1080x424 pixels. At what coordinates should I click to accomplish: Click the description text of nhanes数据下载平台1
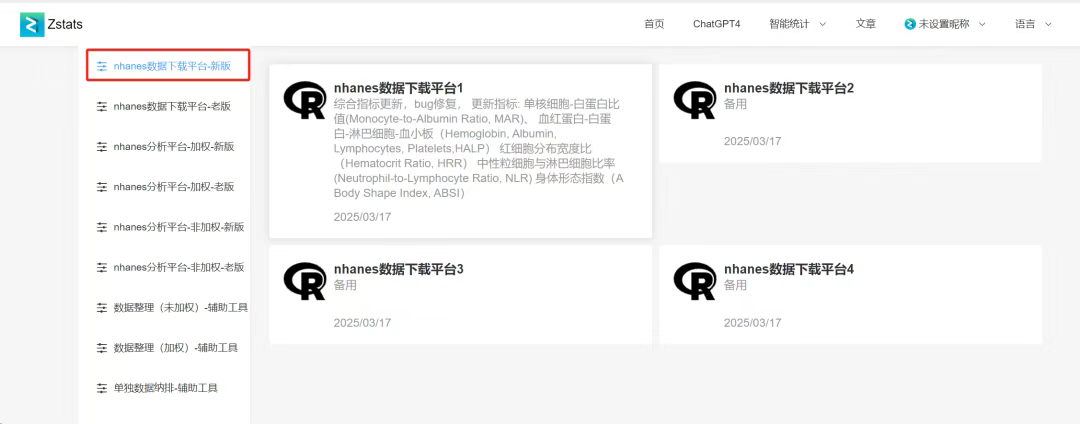pyautogui.click(x=479, y=149)
